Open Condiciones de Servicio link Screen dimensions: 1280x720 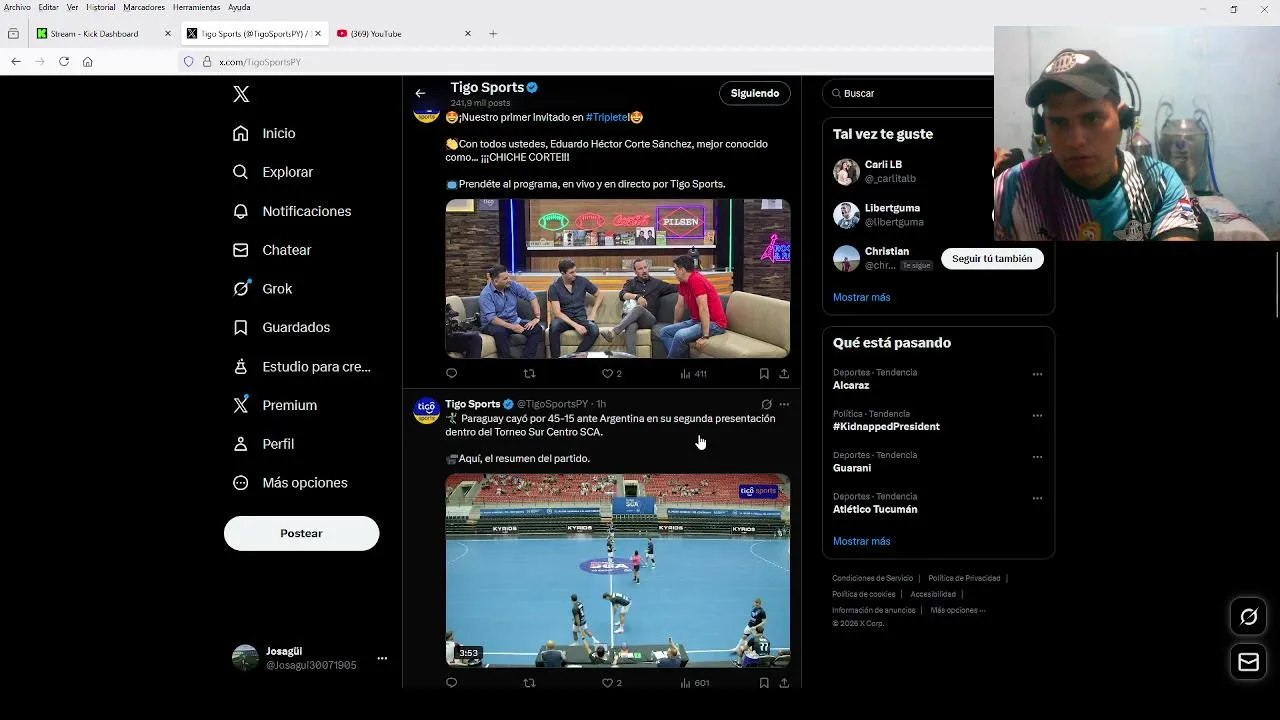point(873,578)
